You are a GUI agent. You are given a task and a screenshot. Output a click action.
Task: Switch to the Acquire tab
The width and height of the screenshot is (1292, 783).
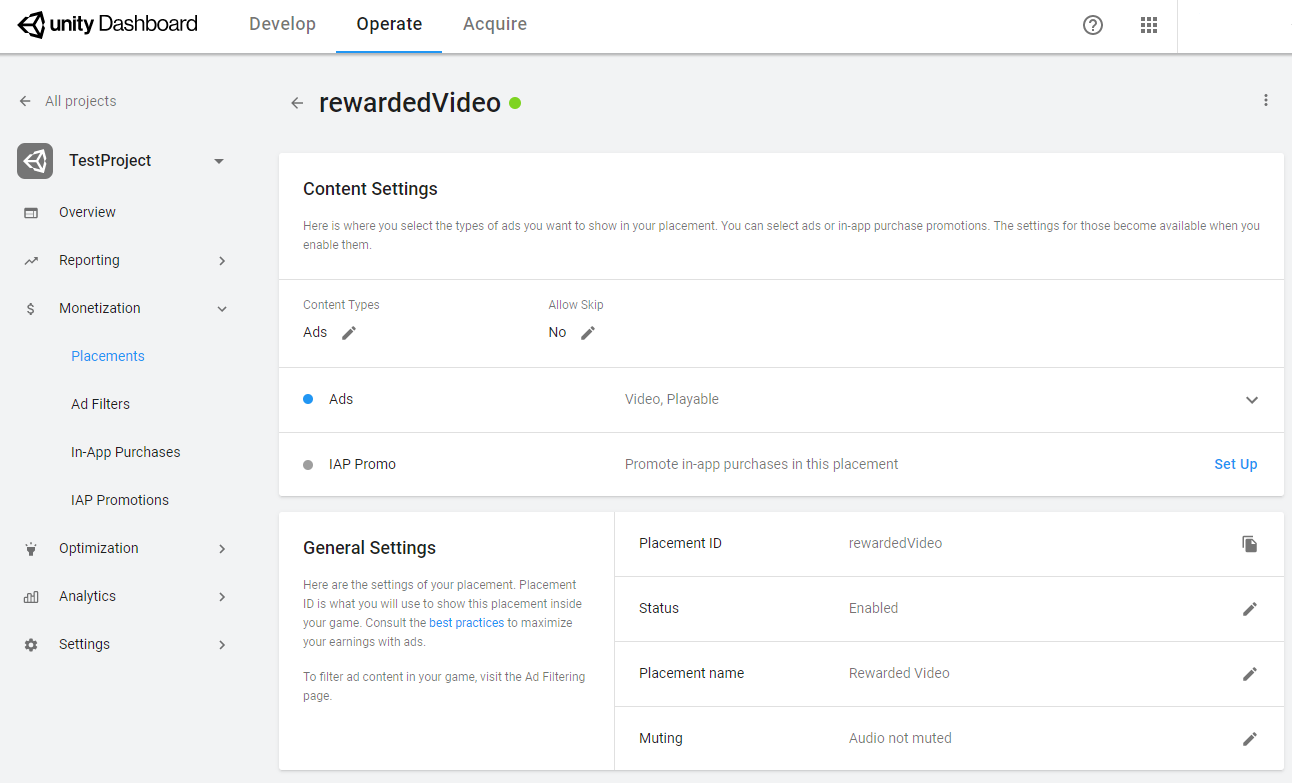click(x=495, y=24)
